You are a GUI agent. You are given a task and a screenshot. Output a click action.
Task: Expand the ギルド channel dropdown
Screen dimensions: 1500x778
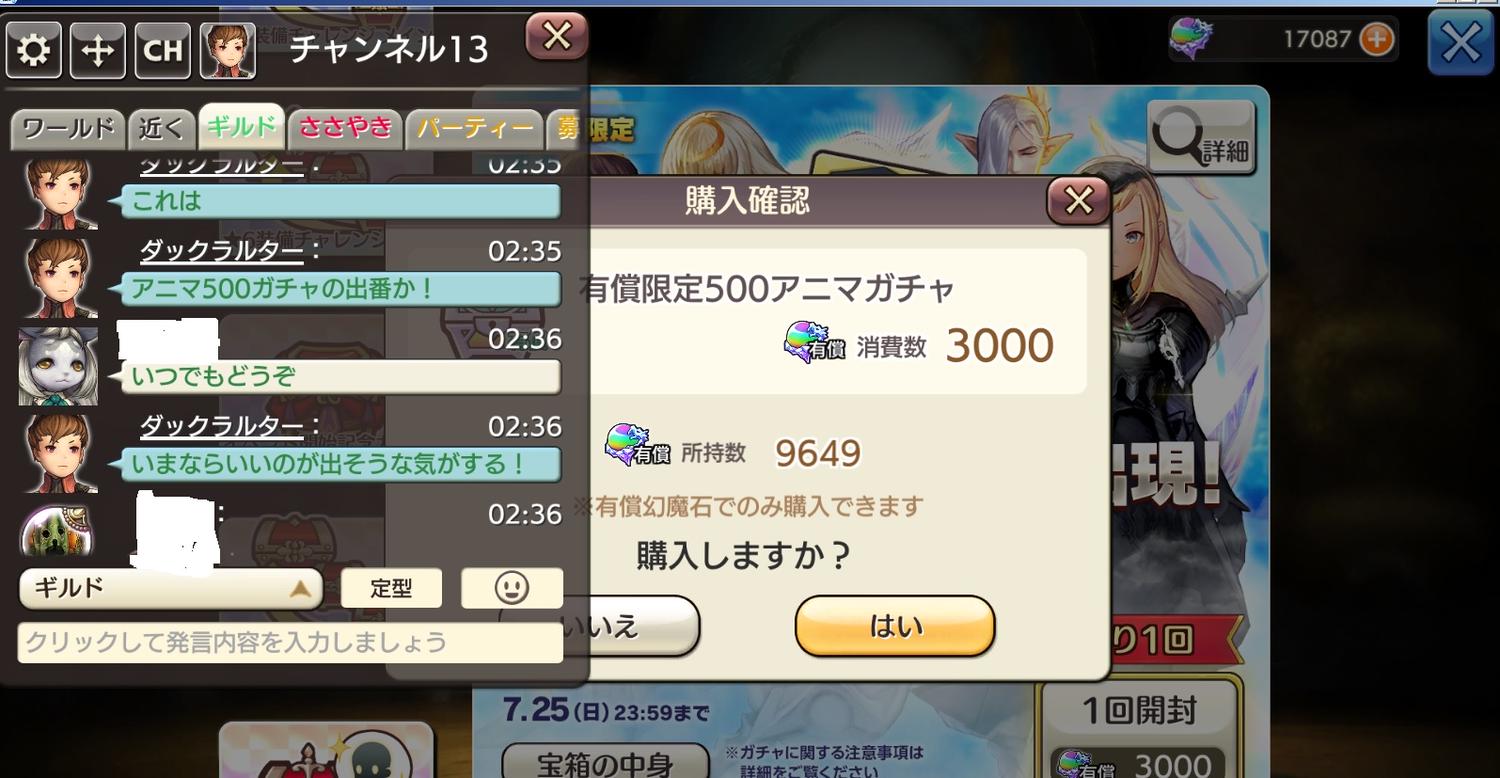point(171,588)
